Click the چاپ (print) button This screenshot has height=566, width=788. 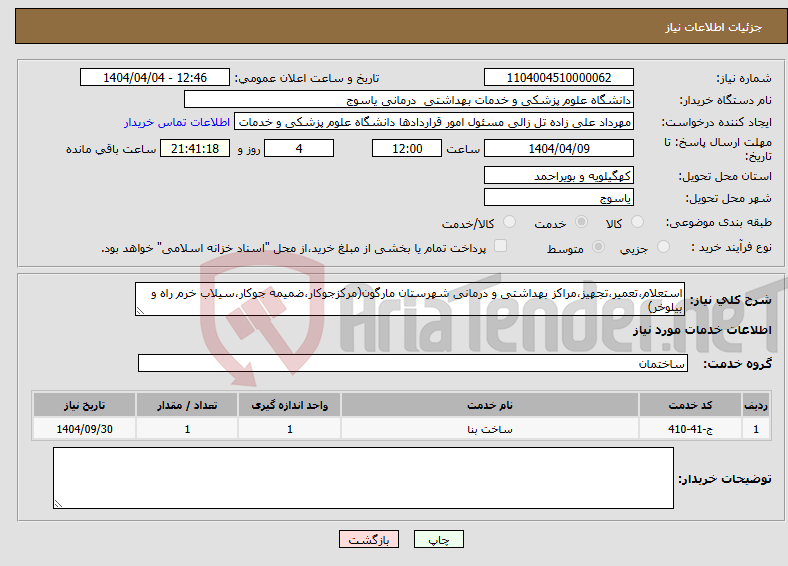click(x=439, y=539)
